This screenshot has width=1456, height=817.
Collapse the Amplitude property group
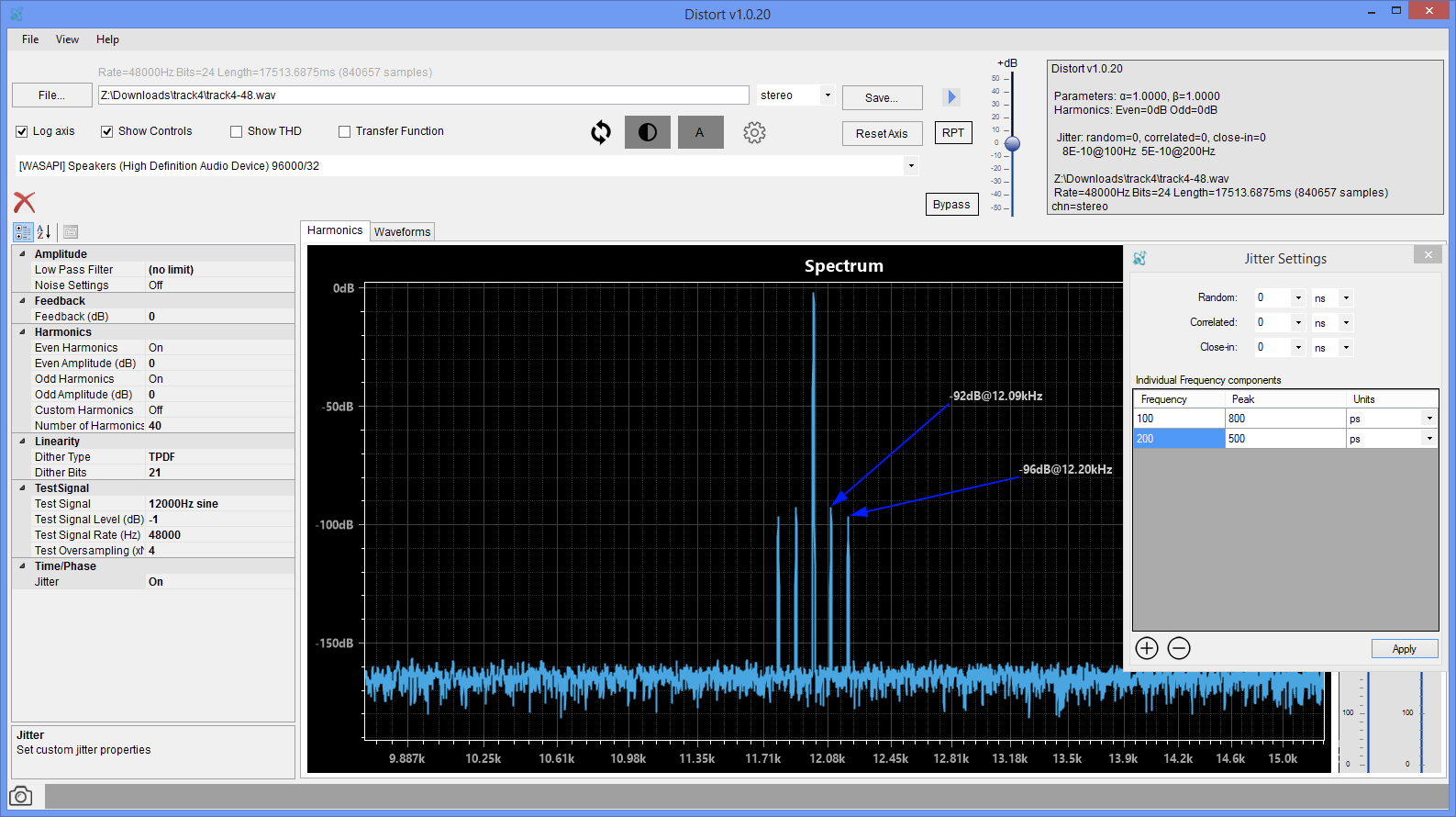click(22, 254)
